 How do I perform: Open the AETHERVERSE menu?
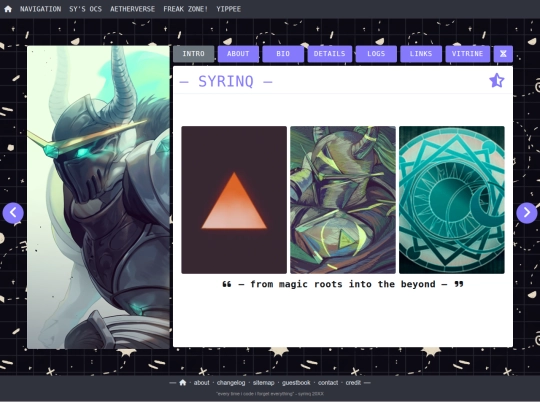click(x=132, y=9)
